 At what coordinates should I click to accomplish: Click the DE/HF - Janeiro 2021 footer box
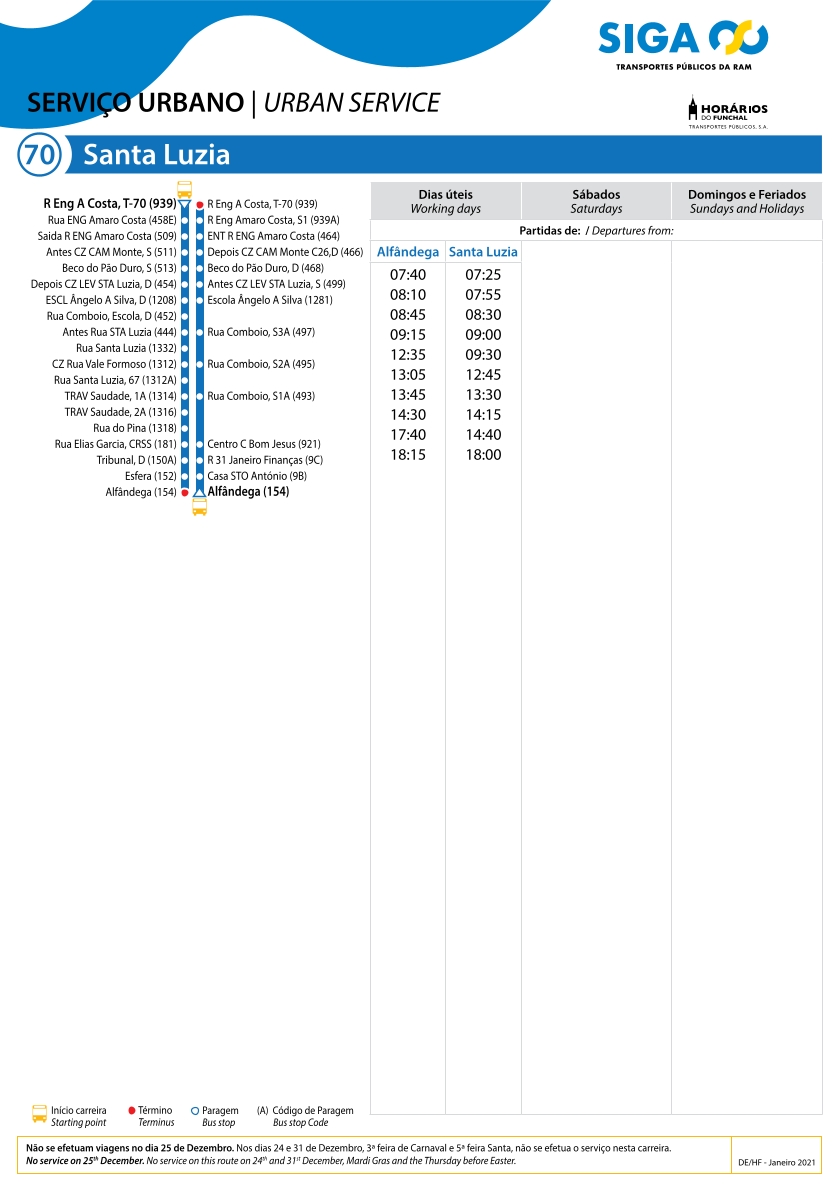776,1162
